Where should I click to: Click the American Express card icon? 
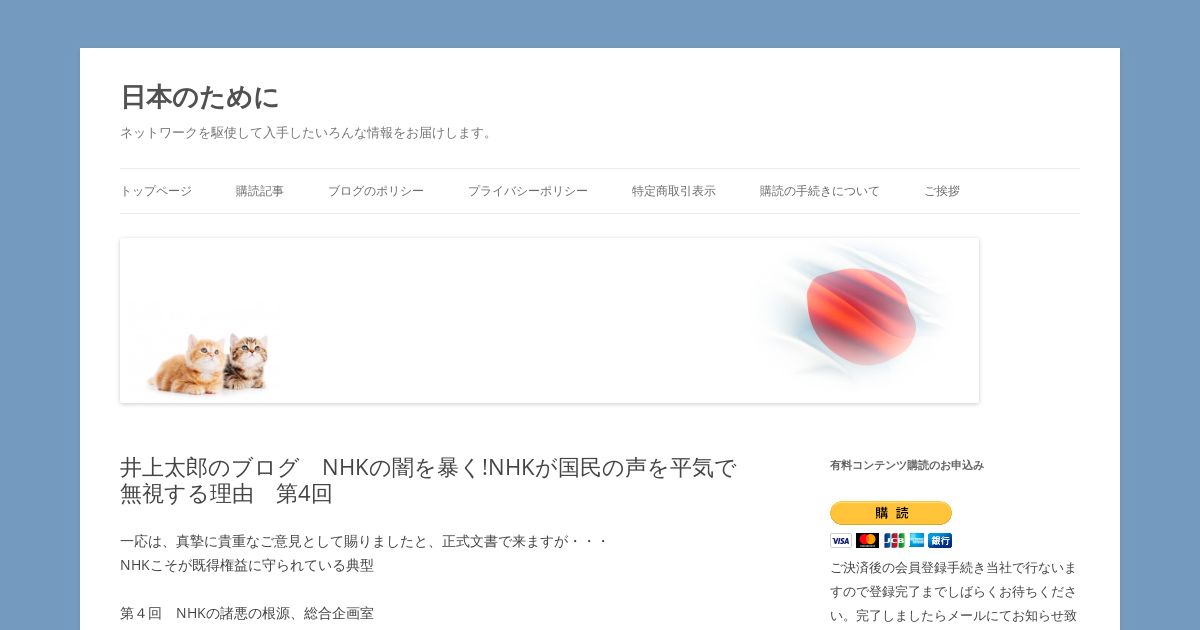(x=916, y=540)
